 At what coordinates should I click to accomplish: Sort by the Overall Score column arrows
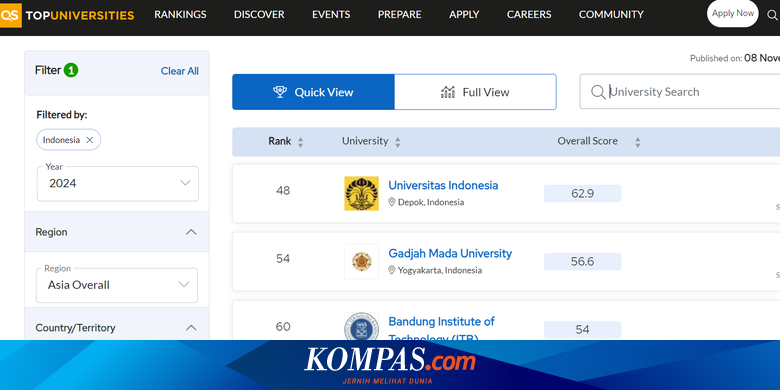click(638, 142)
